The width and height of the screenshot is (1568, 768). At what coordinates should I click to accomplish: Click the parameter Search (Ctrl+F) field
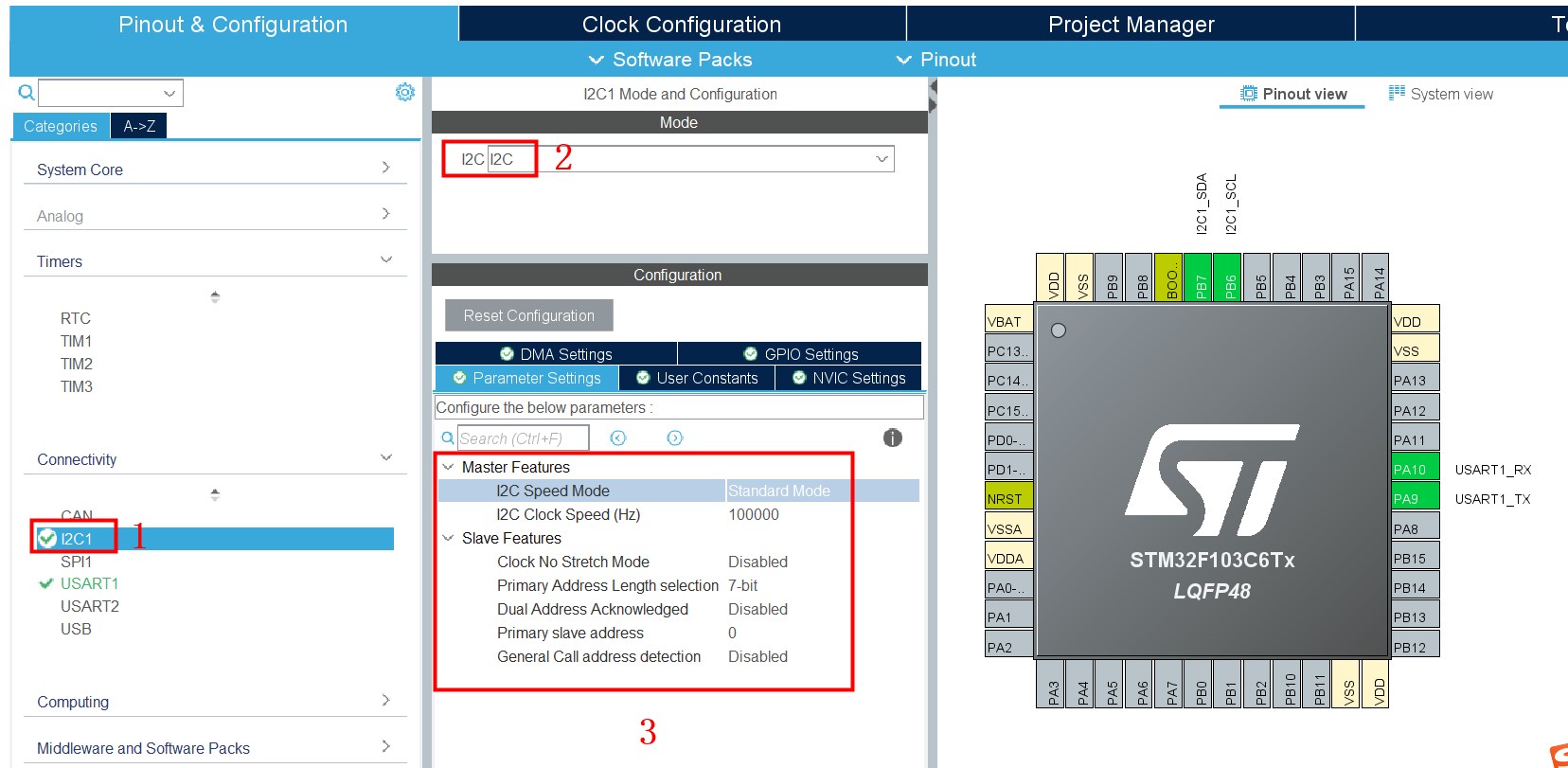(523, 438)
